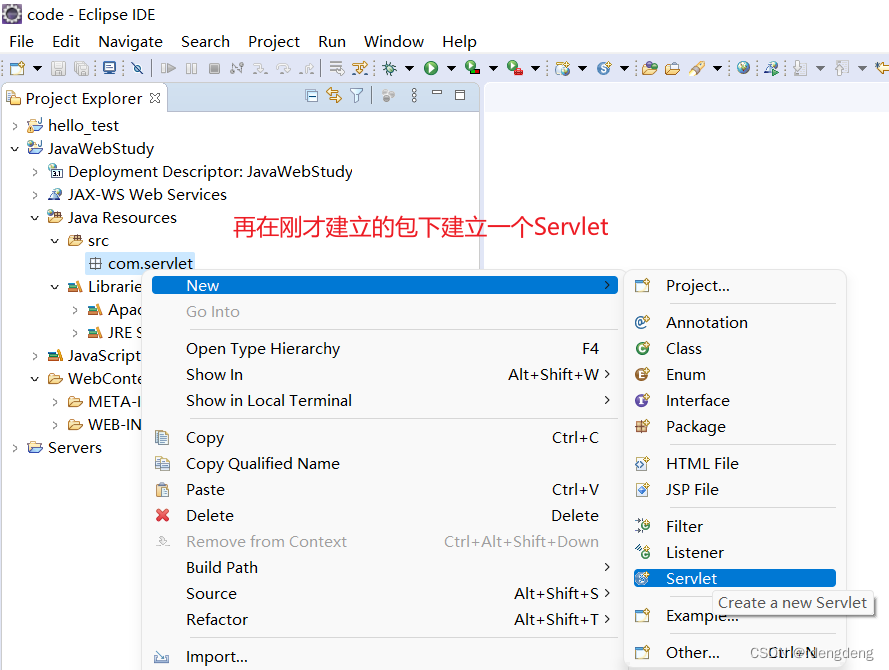889x670 pixels.
Task: Open the Run dropdown arrow
Action: click(451, 69)
